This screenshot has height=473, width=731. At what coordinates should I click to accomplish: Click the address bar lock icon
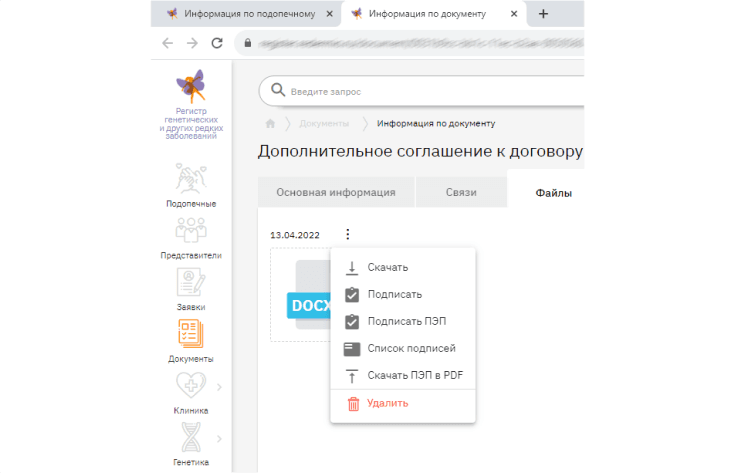[x=248, y=43]
